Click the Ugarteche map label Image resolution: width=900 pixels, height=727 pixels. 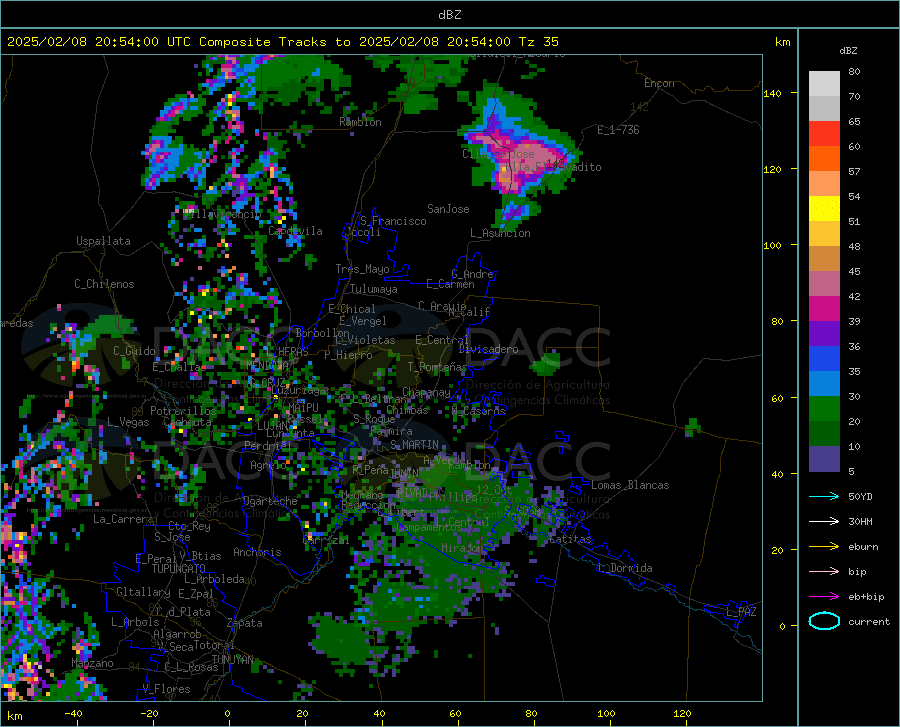270,501
